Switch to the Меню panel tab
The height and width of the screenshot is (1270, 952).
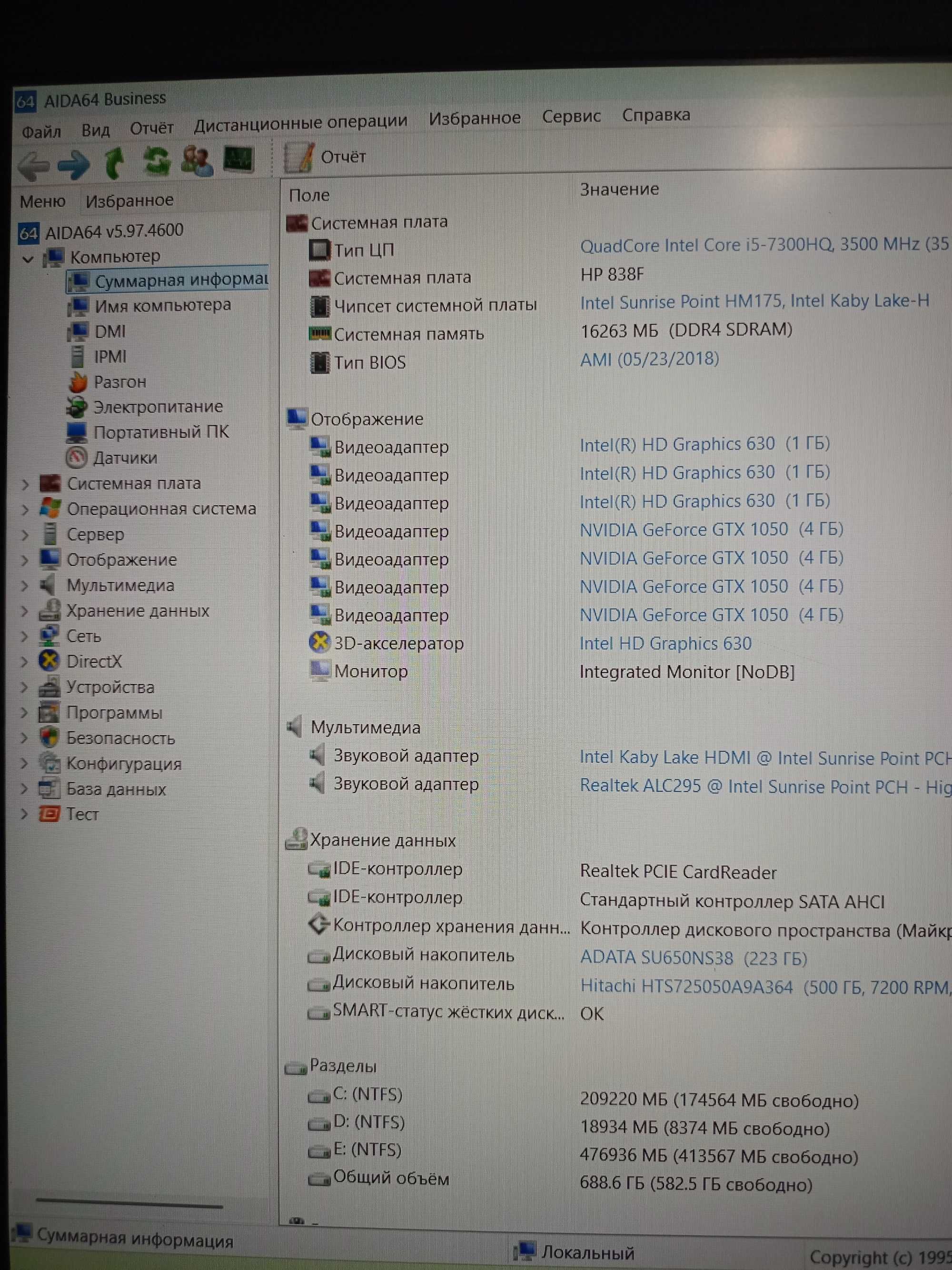[42, 201]
